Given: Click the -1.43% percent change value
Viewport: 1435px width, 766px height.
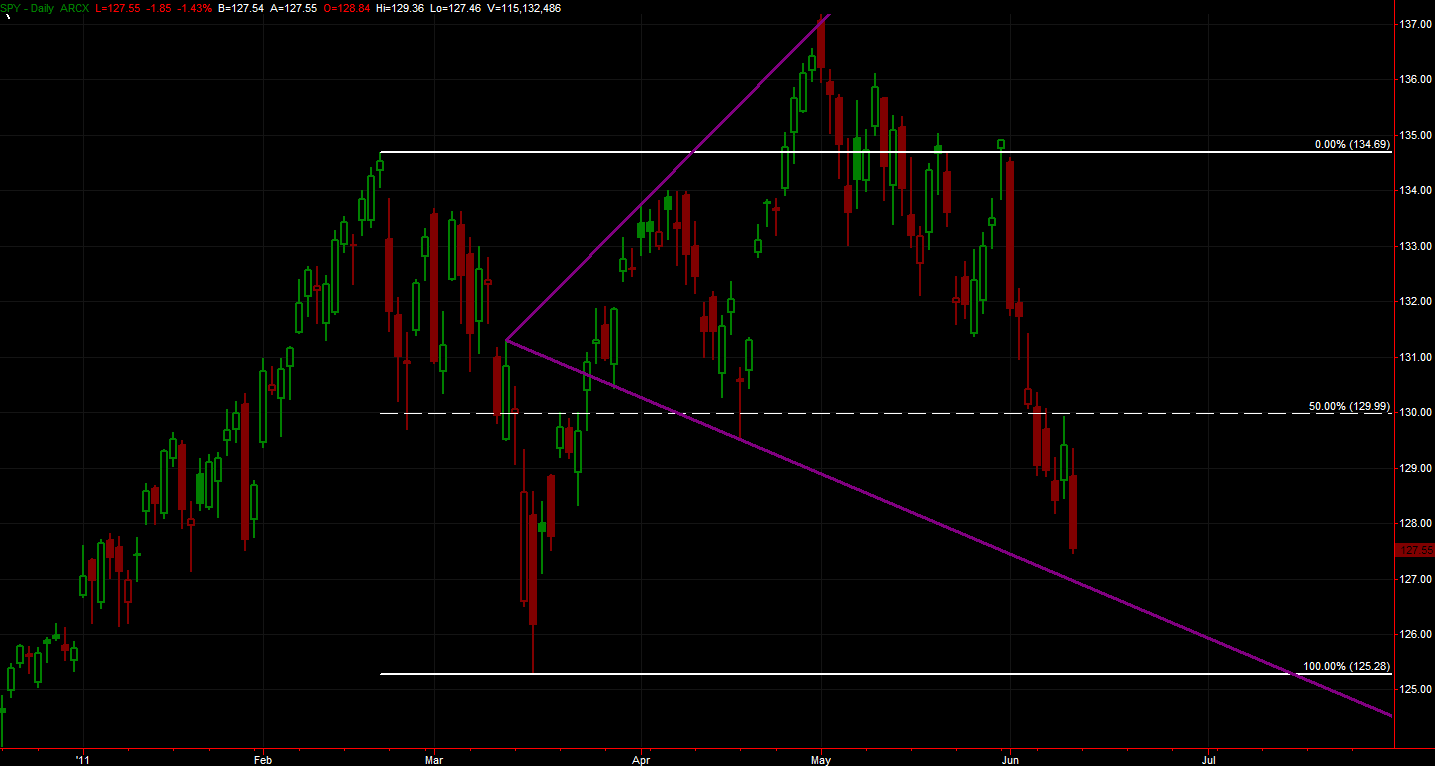Looking at the screenshot, I should (195, 7).
